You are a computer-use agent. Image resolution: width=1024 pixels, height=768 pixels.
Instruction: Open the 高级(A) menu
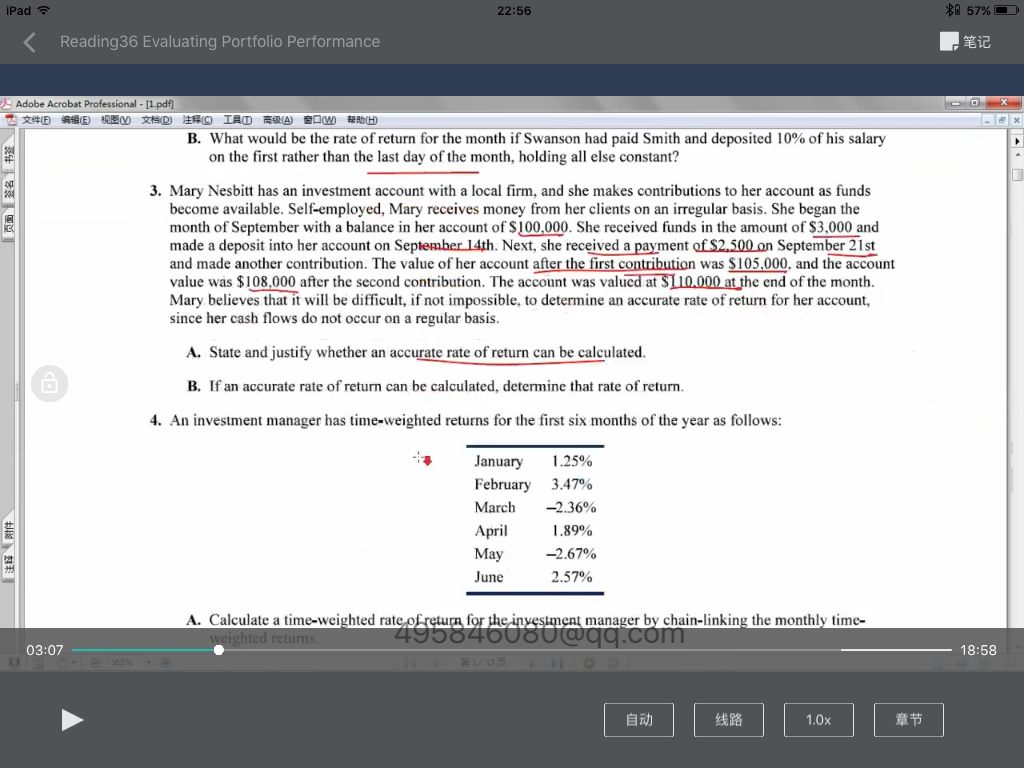[278, 120]
